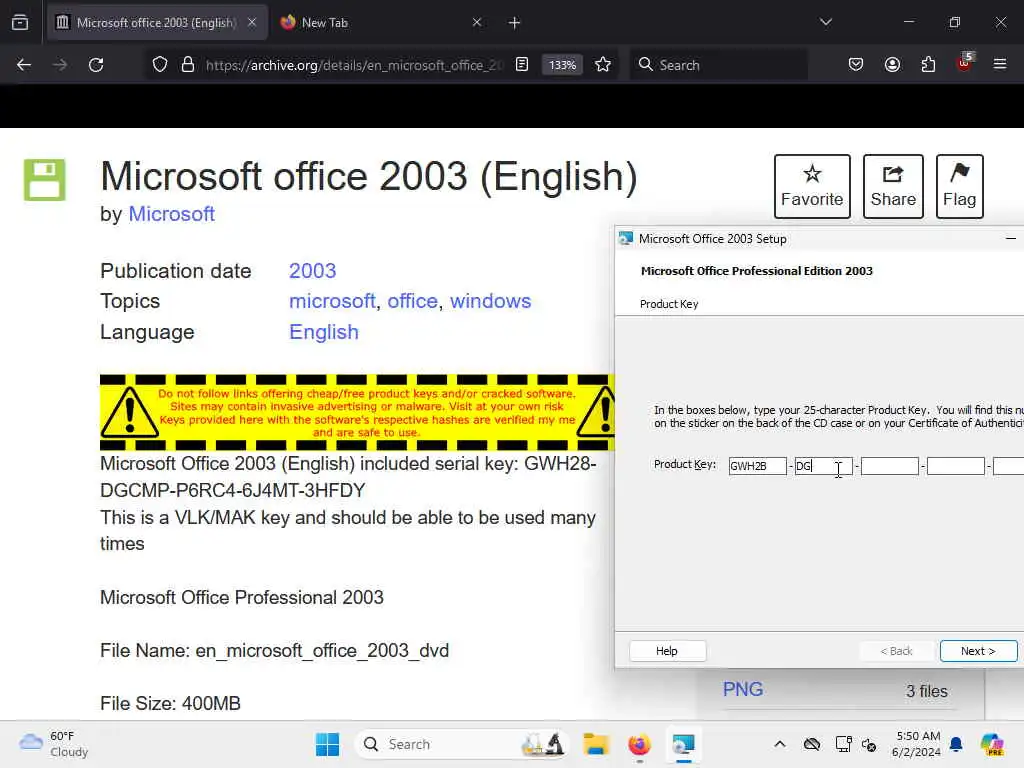Minimize the Office 2003 Setup window

coord(1010,238)
